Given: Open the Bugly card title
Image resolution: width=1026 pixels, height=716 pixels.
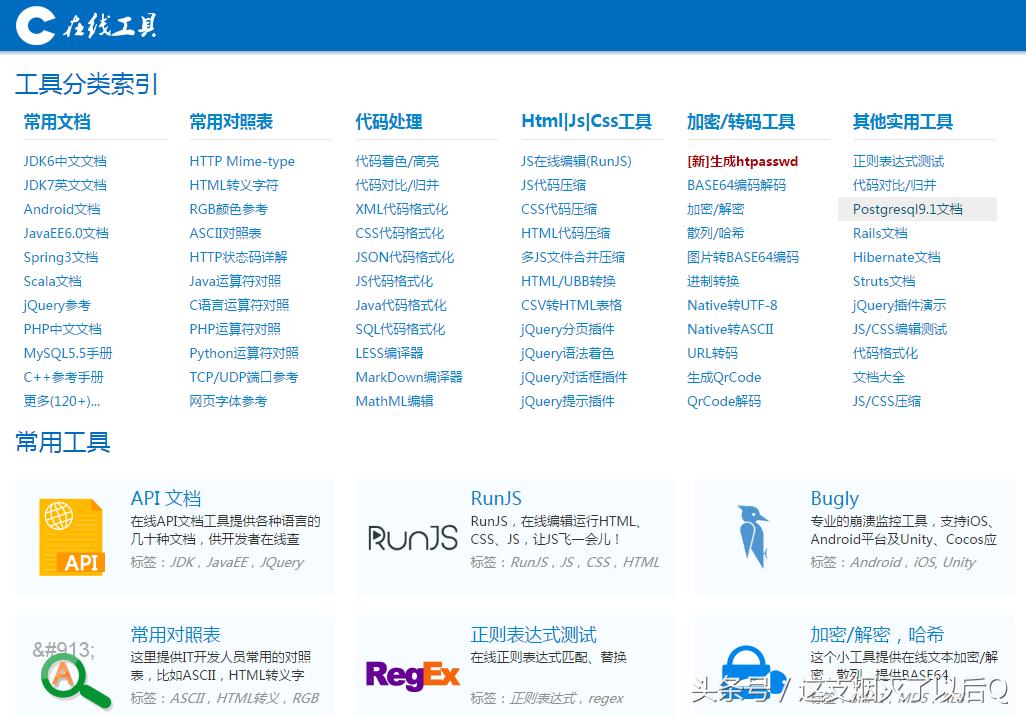Looking at the screenshot, I should click(x=834, y=498).
